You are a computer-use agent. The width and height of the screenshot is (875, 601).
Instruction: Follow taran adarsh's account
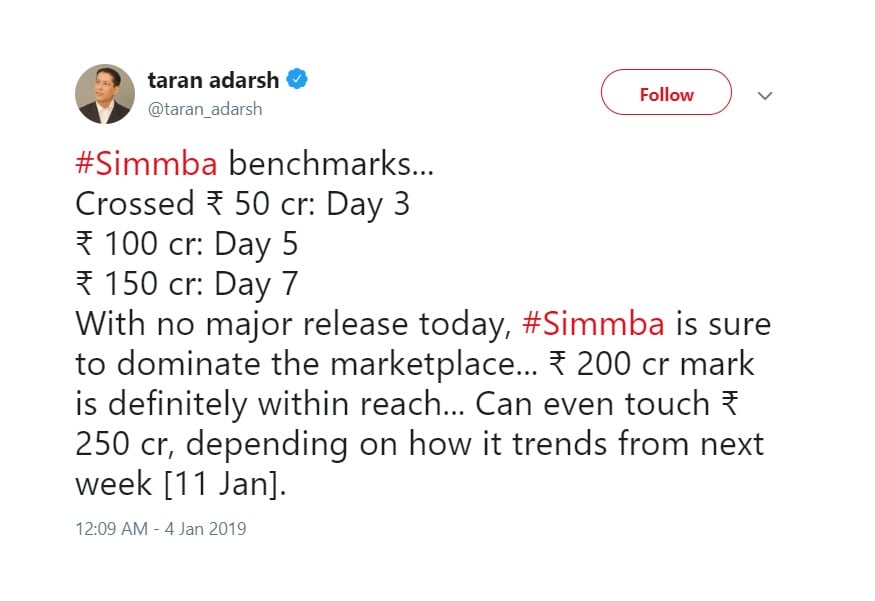pyautogui.click(x=666, y=92)
